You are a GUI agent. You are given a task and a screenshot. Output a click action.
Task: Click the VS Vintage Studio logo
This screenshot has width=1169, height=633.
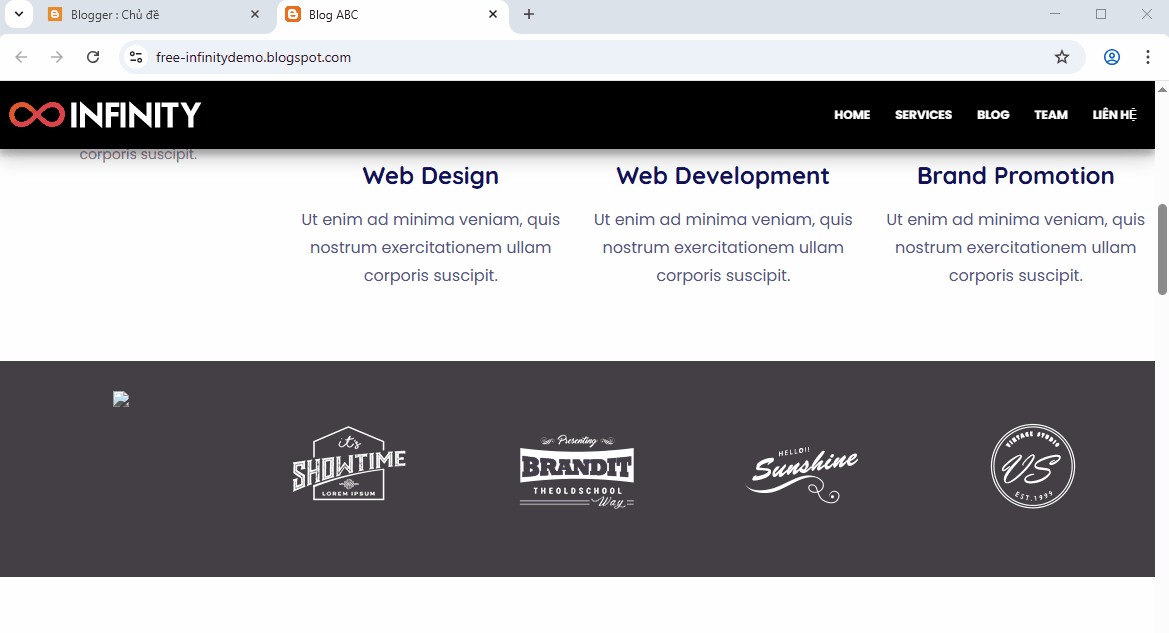[x=1033, y=466]
